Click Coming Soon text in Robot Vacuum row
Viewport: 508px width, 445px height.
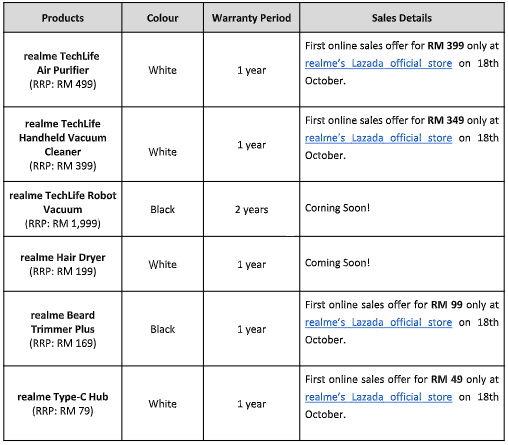pos(337,208)
